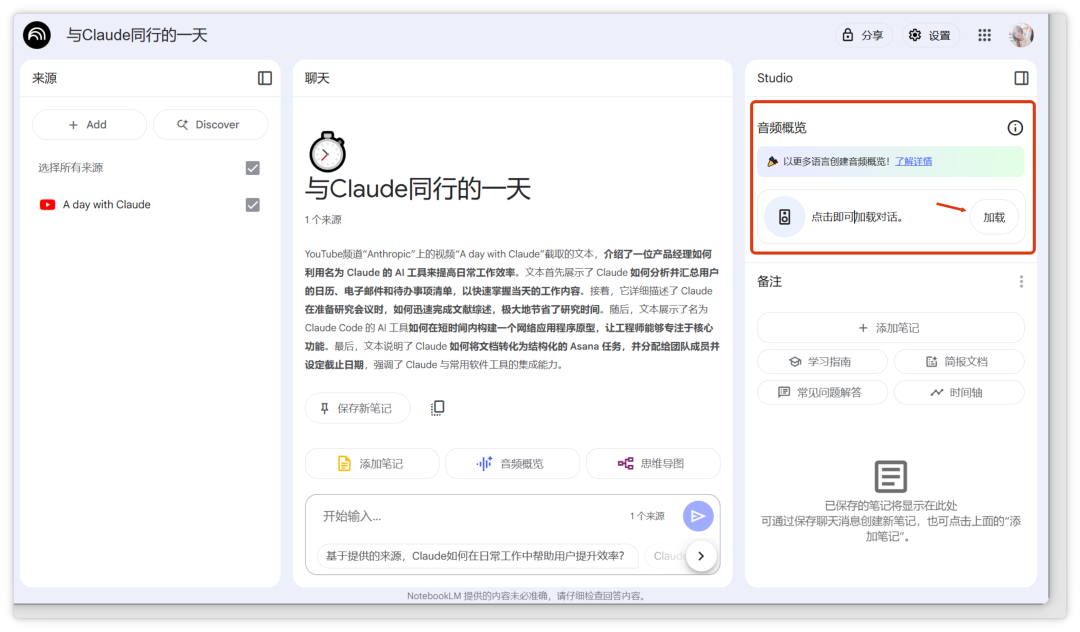Click the 思维导图 chip
The height and width of the screenshot is (632, 1080).
pos(653,464)
